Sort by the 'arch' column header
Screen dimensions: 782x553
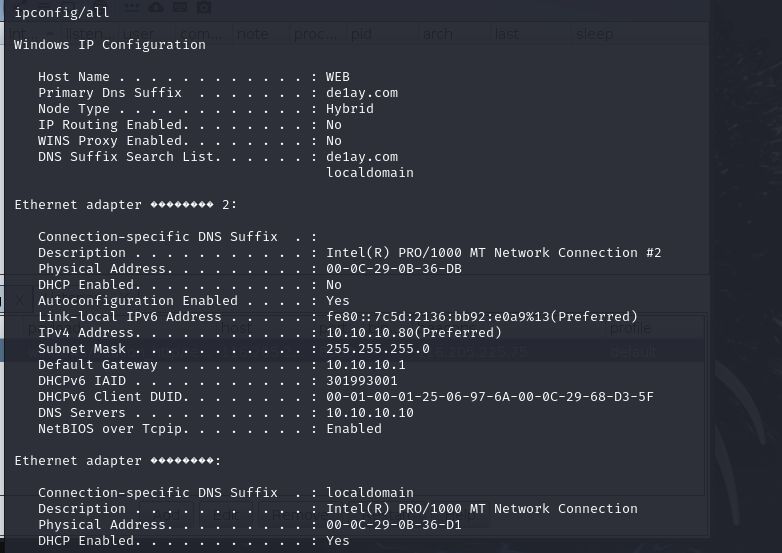437,34
